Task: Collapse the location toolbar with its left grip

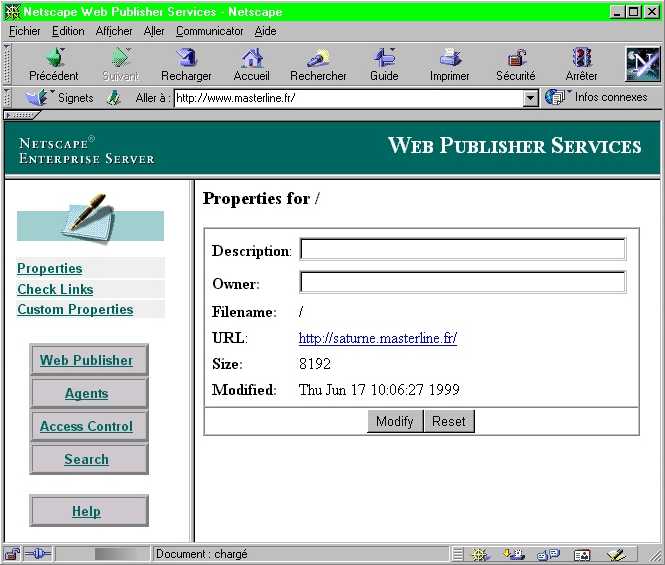Action: [x=7, y=98]
